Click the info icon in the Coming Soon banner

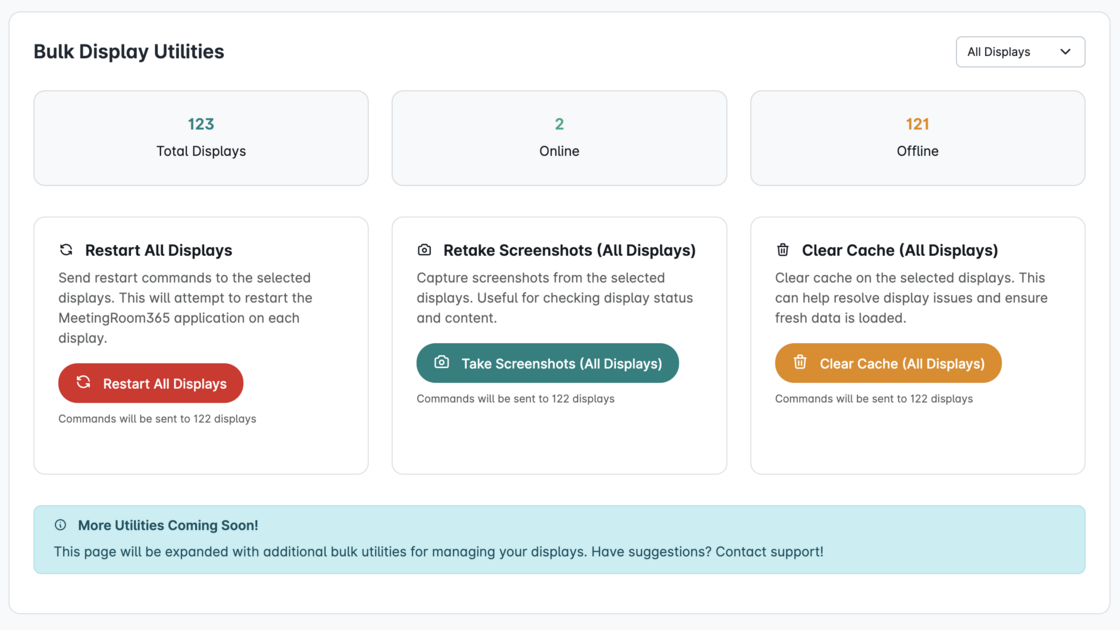click(x=60, y=525)
